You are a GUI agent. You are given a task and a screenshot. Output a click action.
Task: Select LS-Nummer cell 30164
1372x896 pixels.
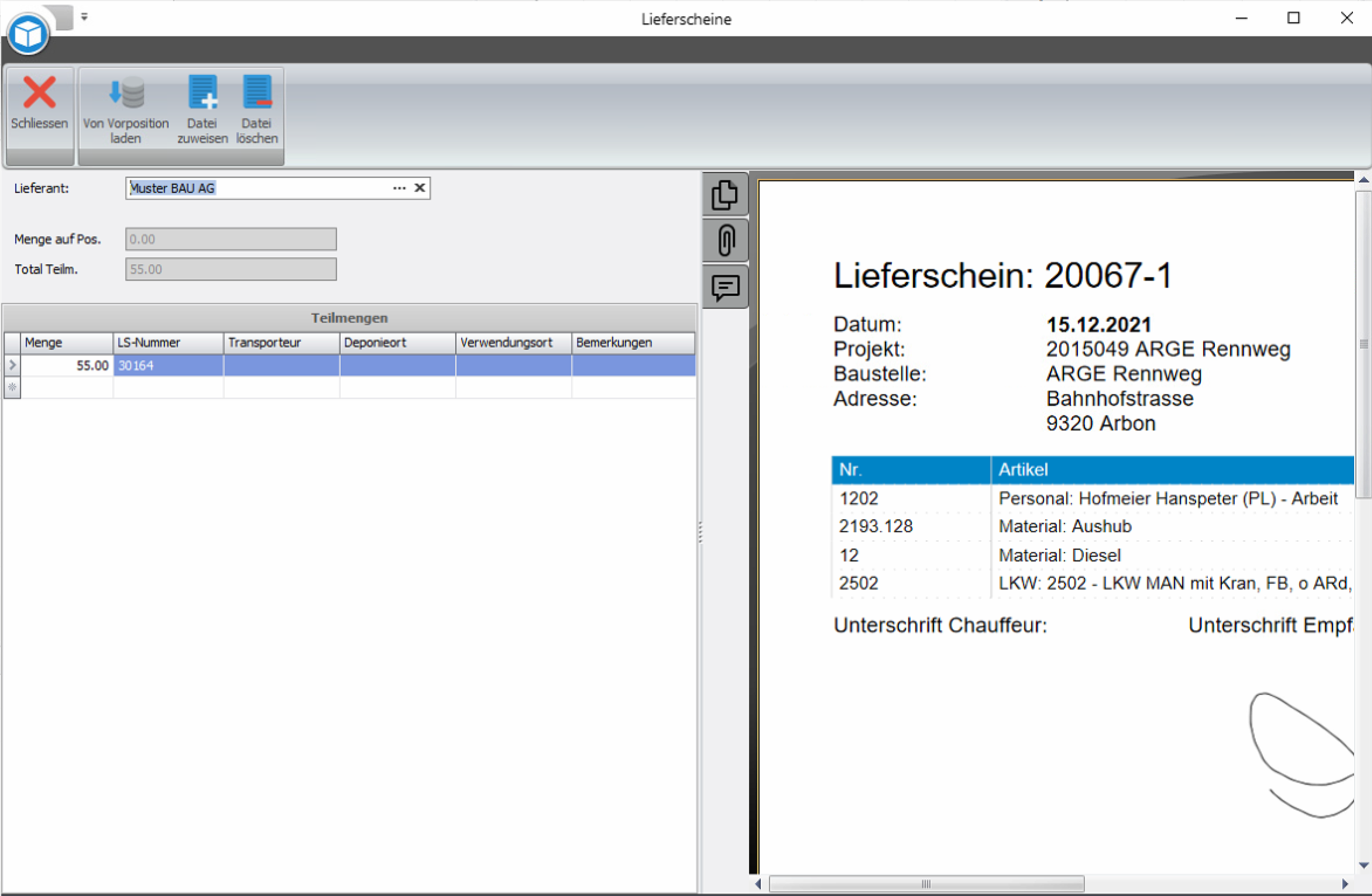point(168,366)
